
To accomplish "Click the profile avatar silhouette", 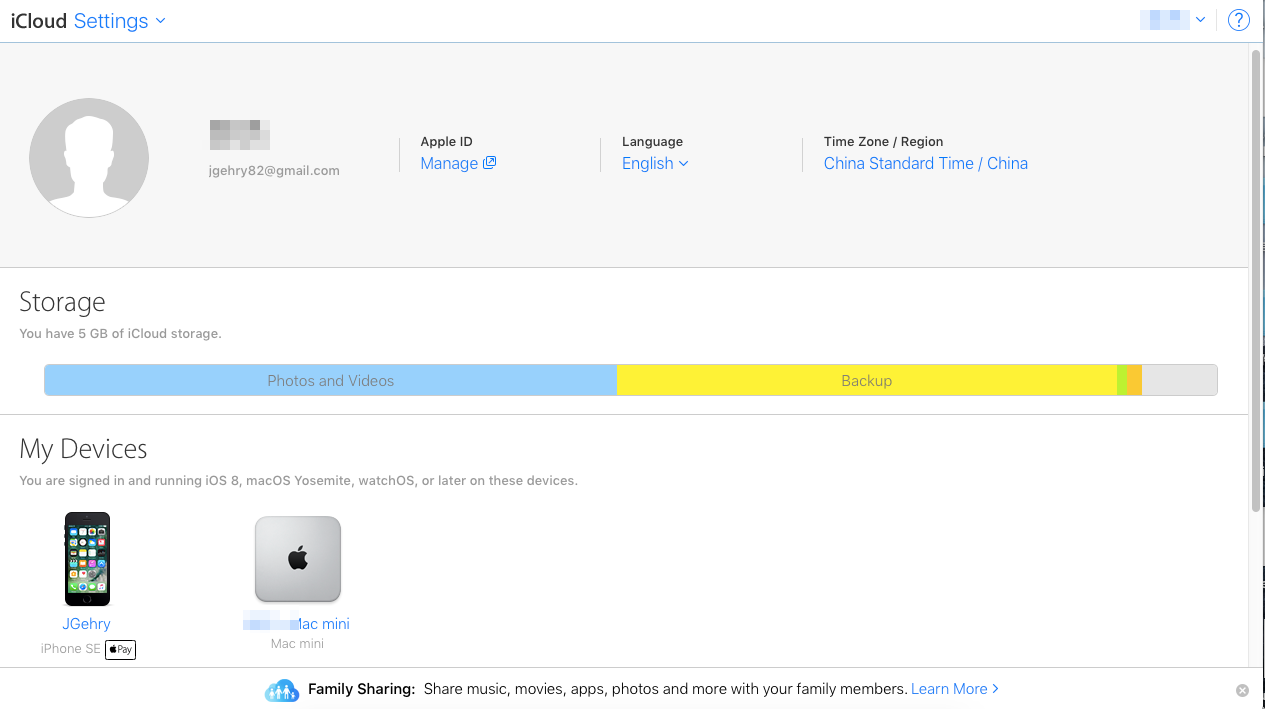I will point(89,158).
